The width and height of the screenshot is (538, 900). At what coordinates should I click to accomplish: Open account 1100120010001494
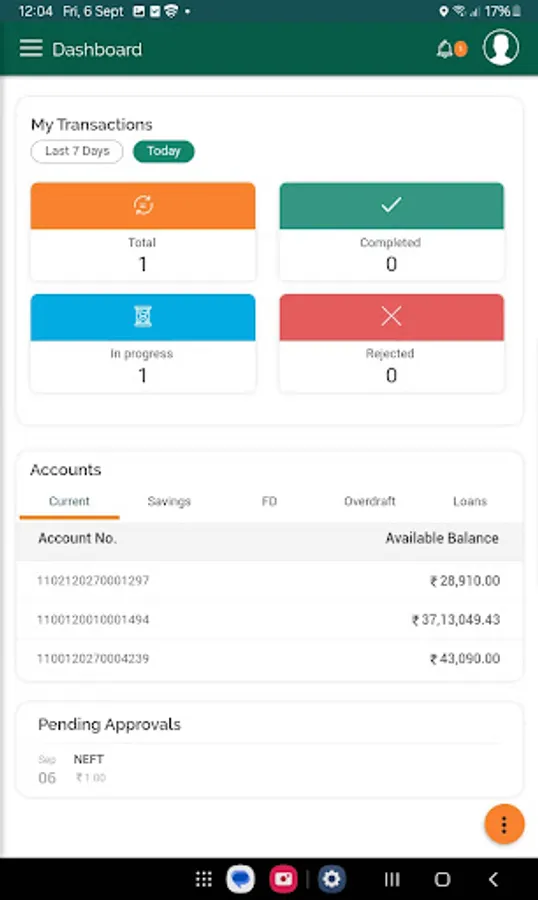[x=269, y=620]
